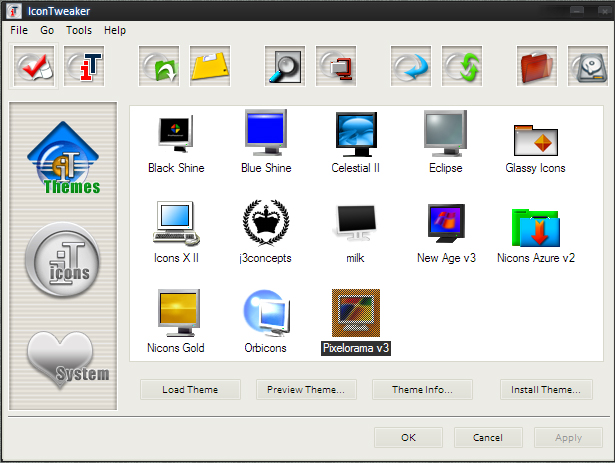Click the Cancel button

[x=488, y=437]
